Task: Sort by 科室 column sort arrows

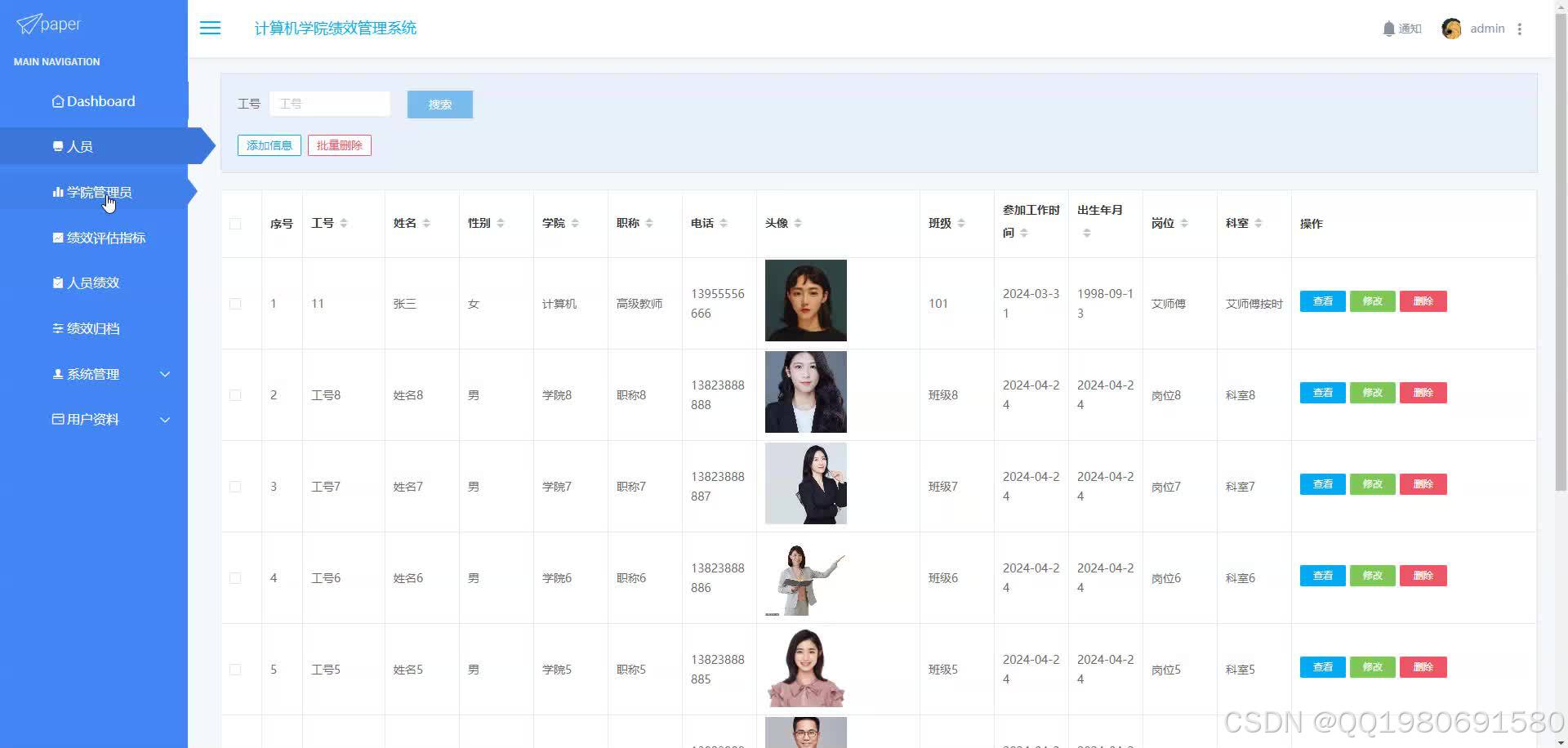Action: 1258,223
